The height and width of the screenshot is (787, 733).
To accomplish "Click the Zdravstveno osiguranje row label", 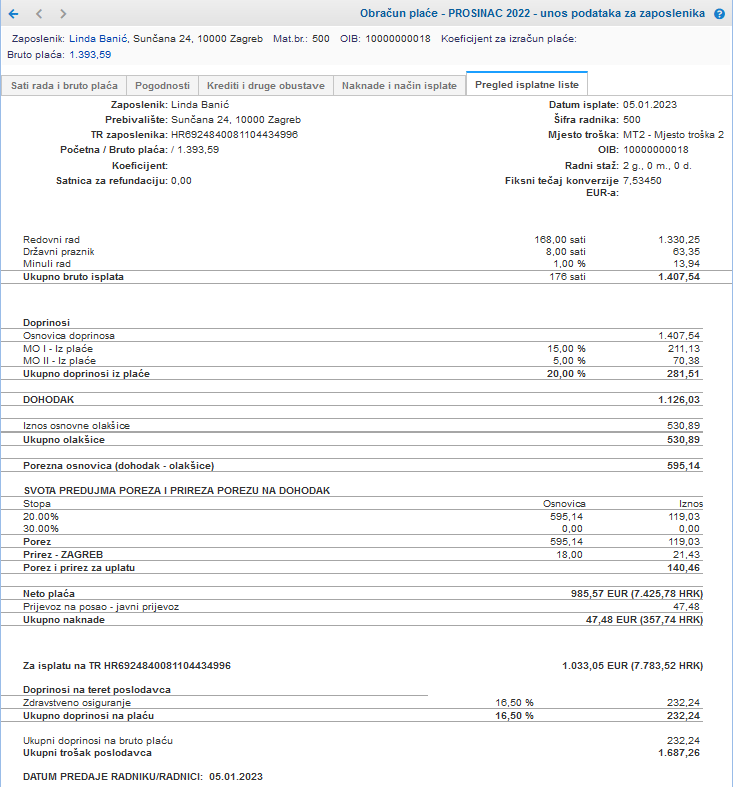I will coord(77,702).
